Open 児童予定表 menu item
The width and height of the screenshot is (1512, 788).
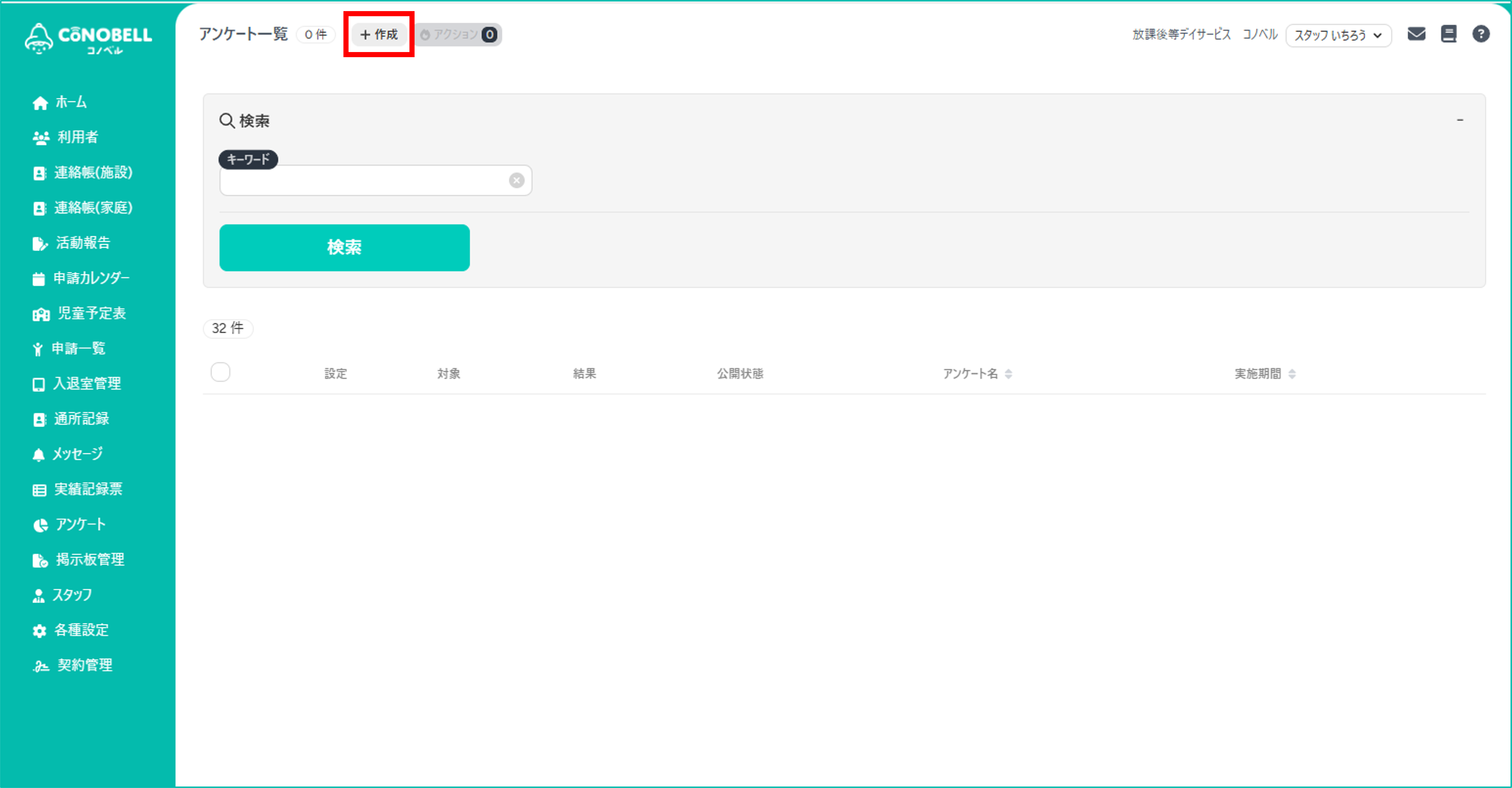coord(92,313)
